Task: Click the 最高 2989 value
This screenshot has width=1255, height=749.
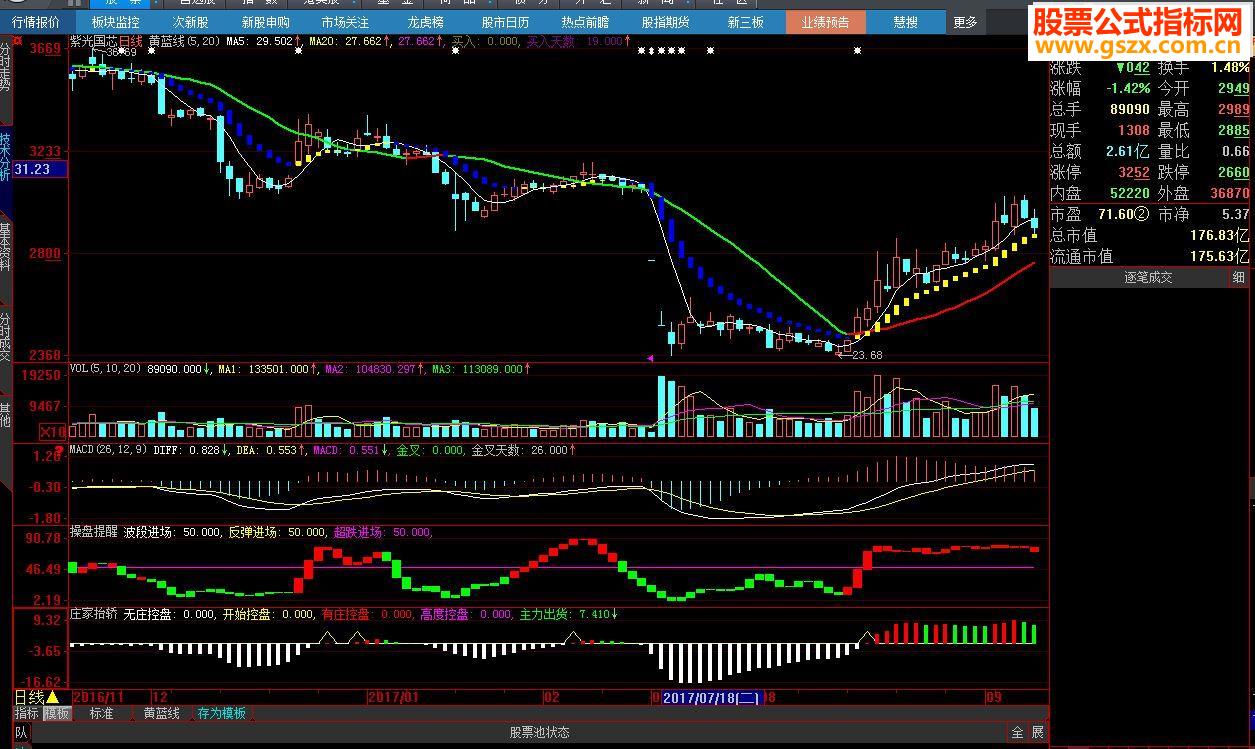Action: 1232,109
